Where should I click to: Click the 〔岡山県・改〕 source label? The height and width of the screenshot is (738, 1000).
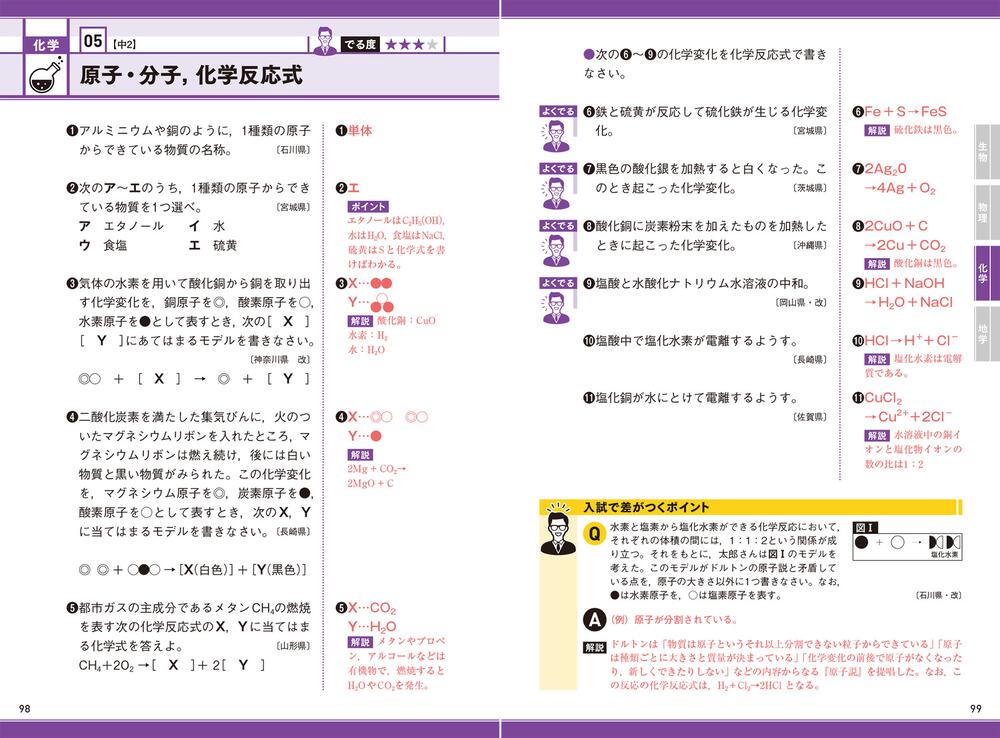click(x=801, y=302)
